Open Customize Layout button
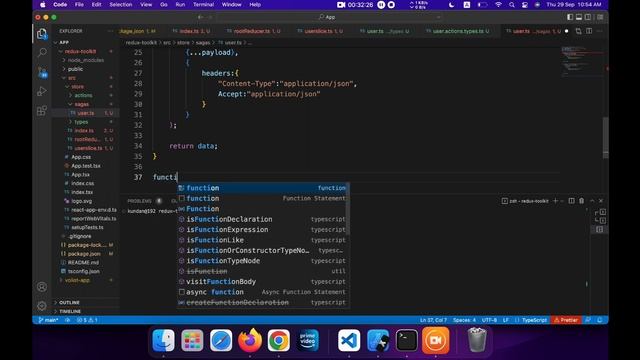The width and height of the screenshot is (640, 360). pos(600,17)
